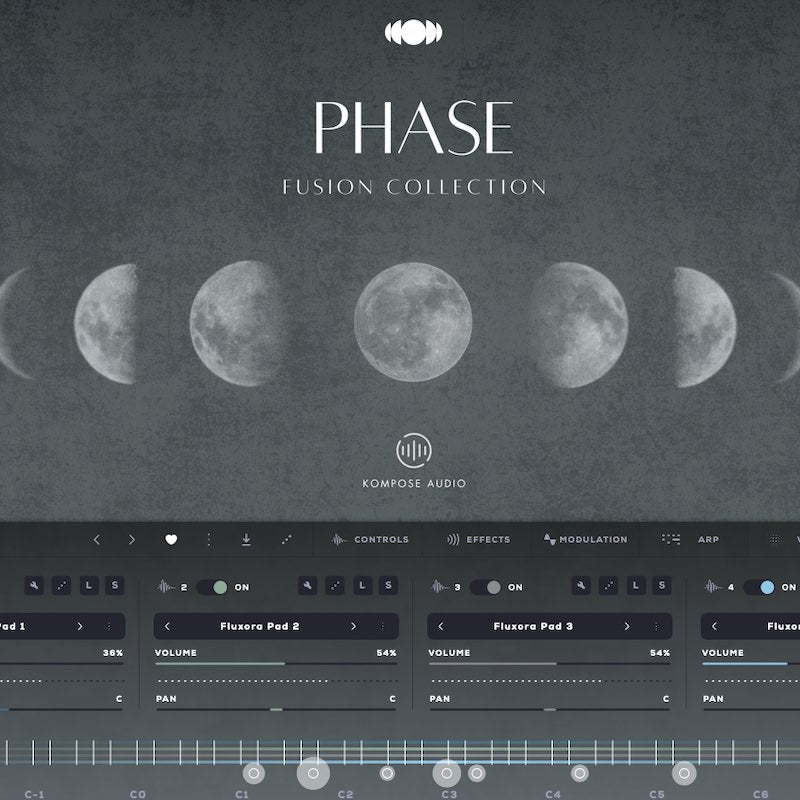Screen dimensions: 800x800
Task: Click the download preset icon
Action: (x=246, y=539)
